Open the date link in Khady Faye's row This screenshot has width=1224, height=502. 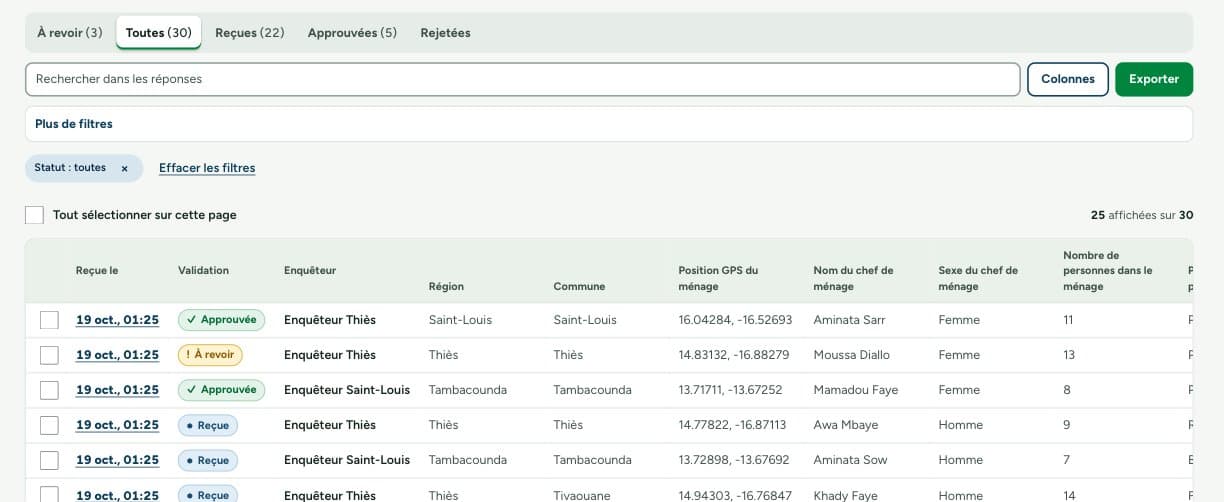coord(117,495)
